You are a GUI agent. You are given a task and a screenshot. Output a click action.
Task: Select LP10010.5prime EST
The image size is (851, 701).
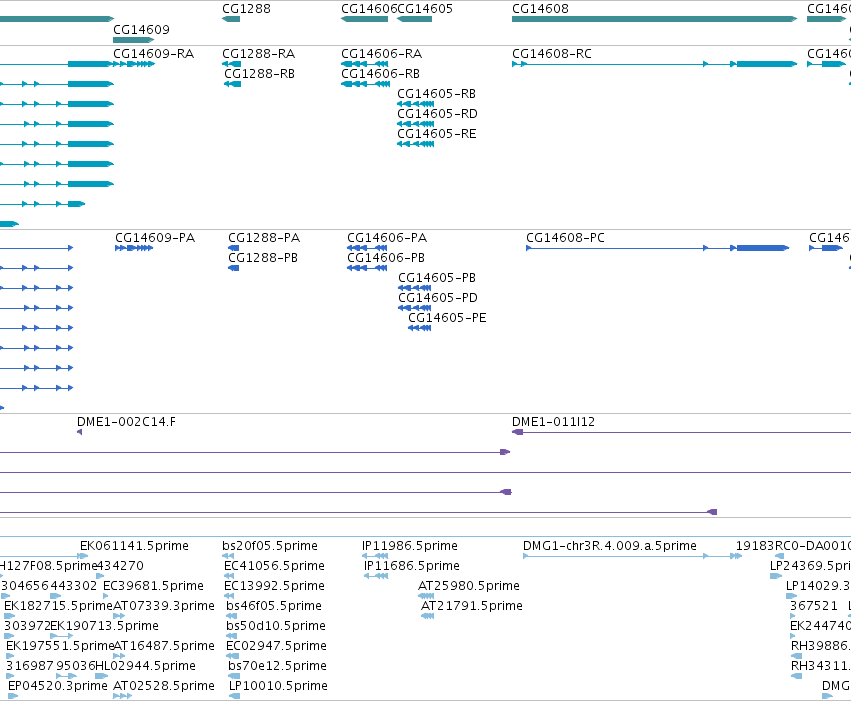[x=234, y=697]
